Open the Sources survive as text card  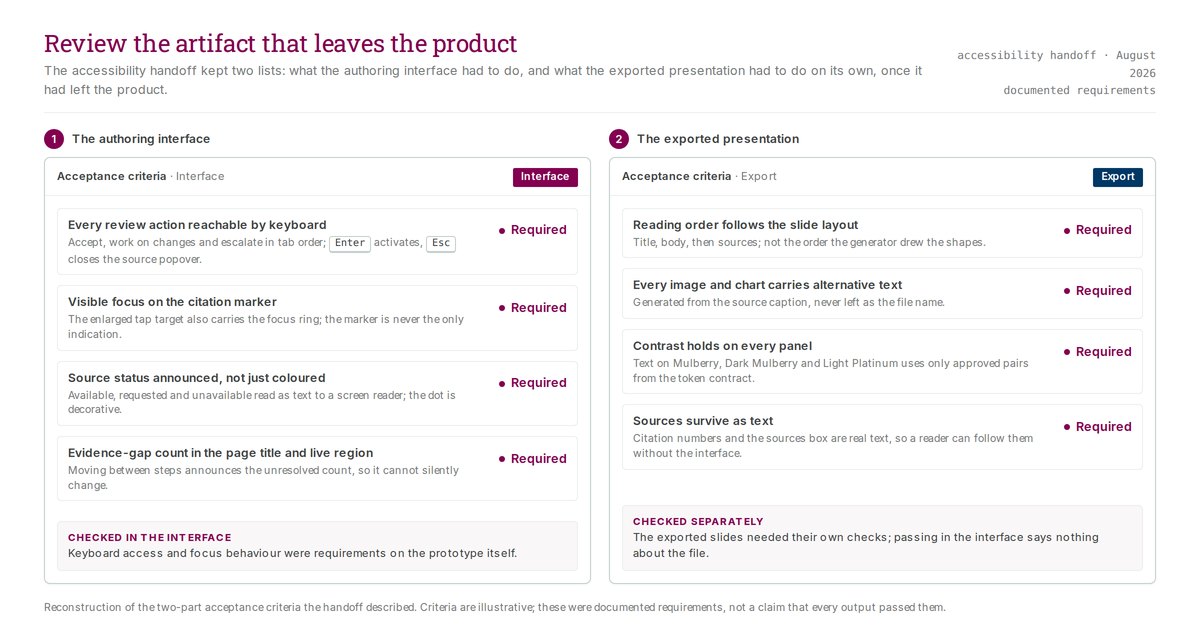pos(882,437)
